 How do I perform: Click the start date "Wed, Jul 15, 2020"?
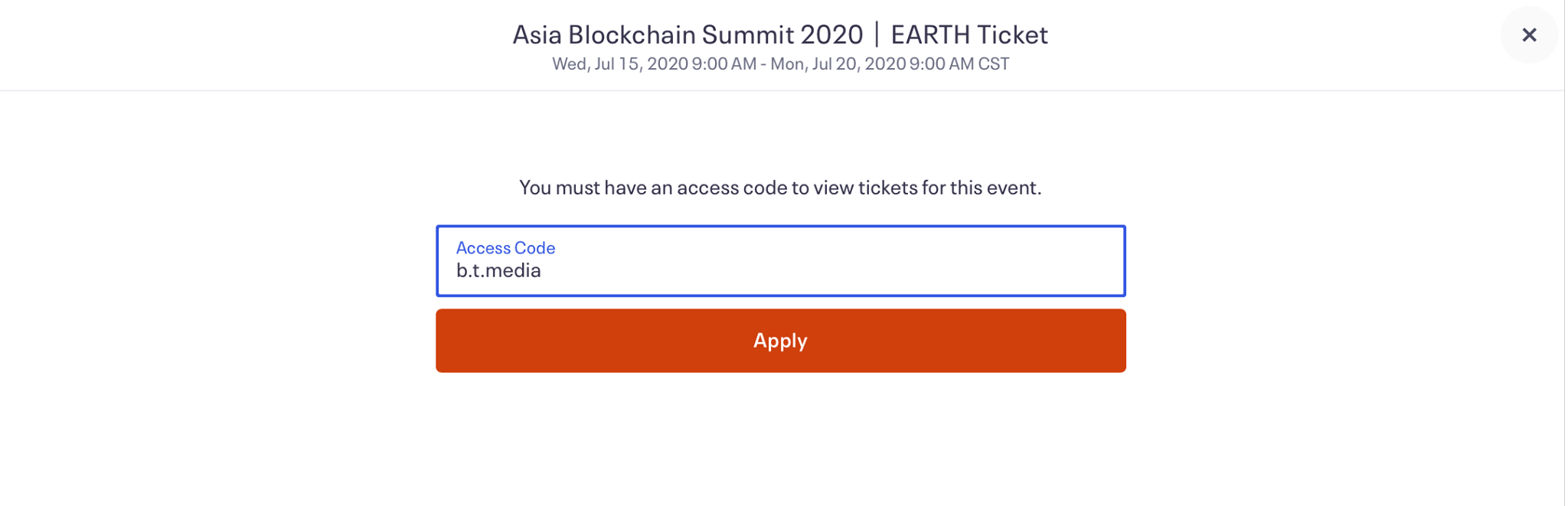(619, 64)
